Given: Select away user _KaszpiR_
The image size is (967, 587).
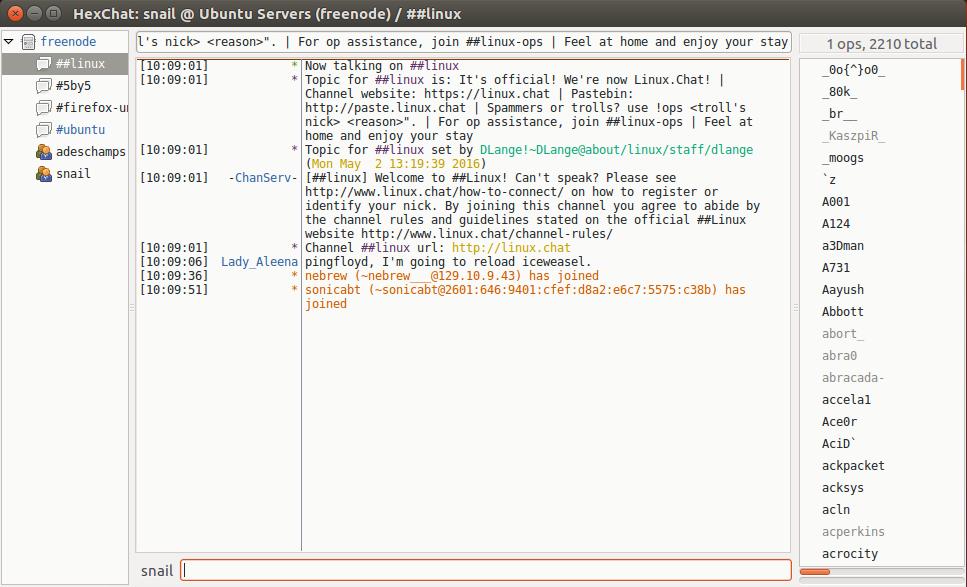Looking at the screenshot, I should pos(854,136).
